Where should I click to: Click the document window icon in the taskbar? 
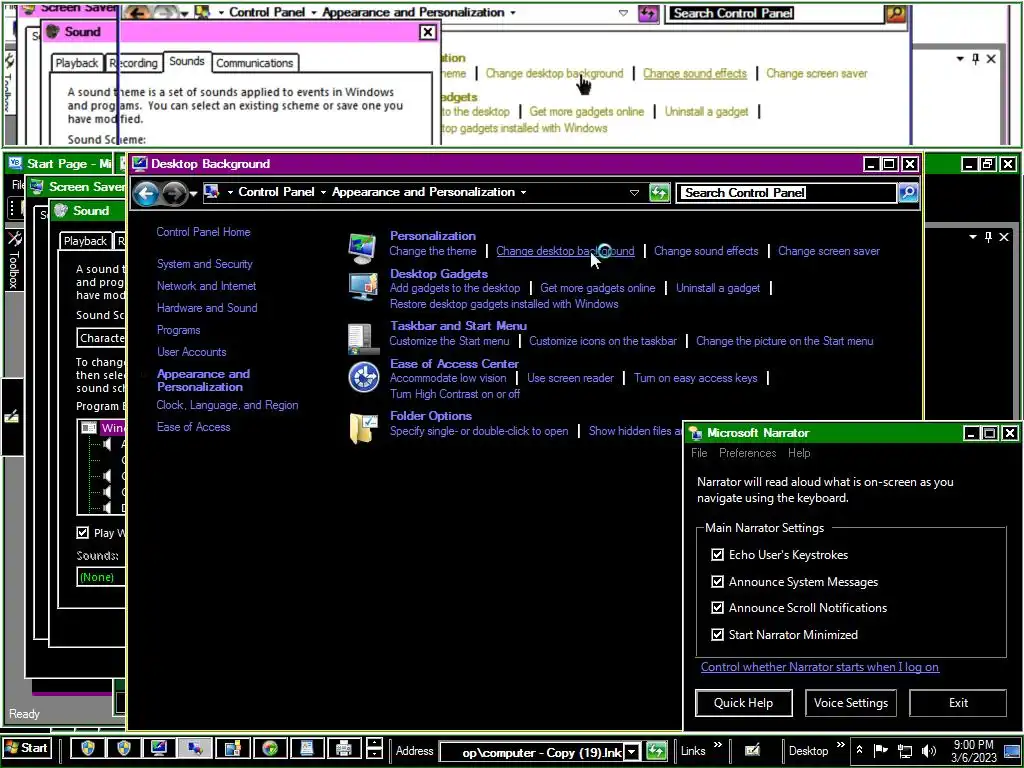[x=306, y=748]
